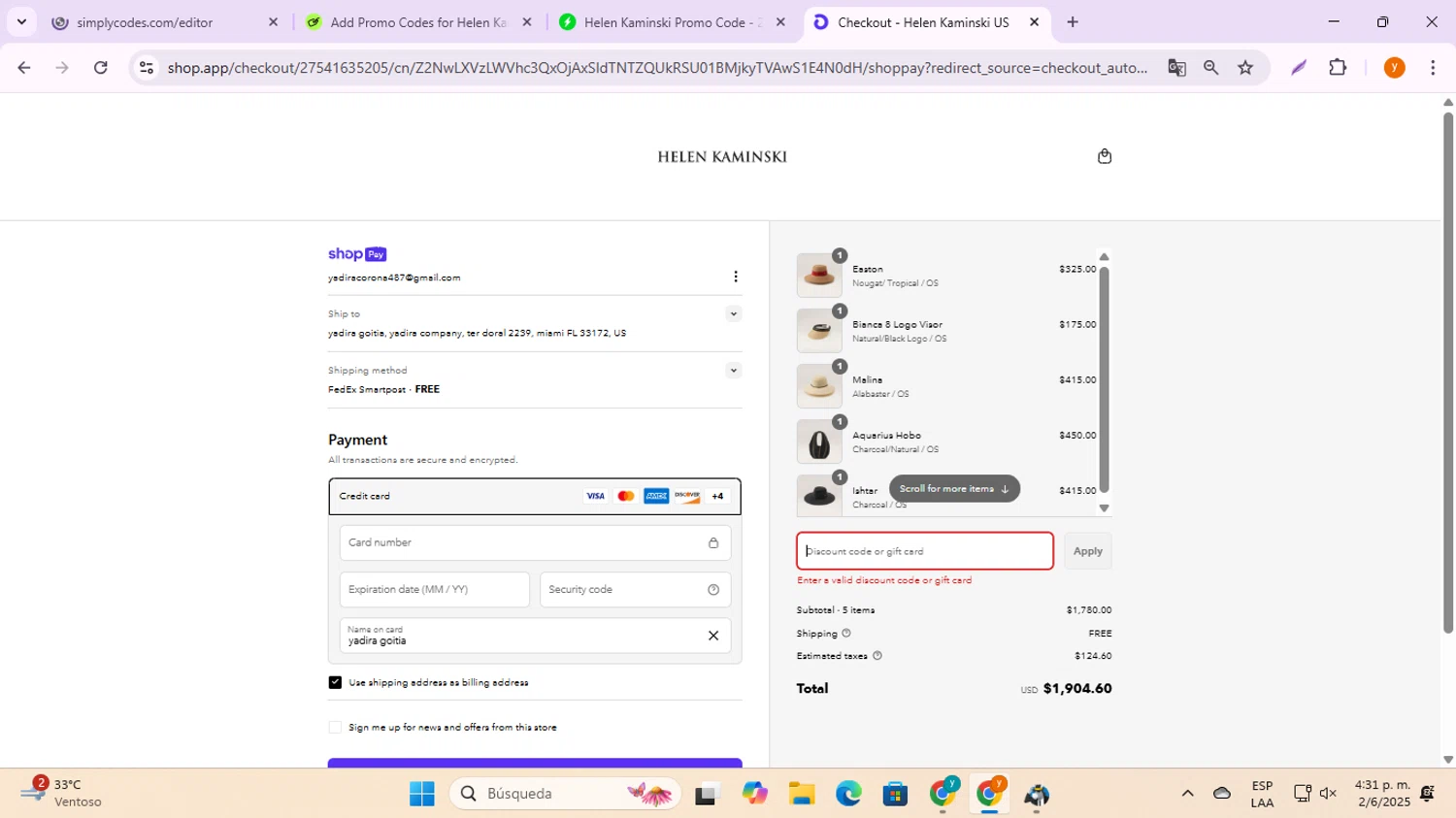Screen dimensions: 1456x818
Task: Open the zoom magnifier icon in address bar
Action: tap(1210, 68)
